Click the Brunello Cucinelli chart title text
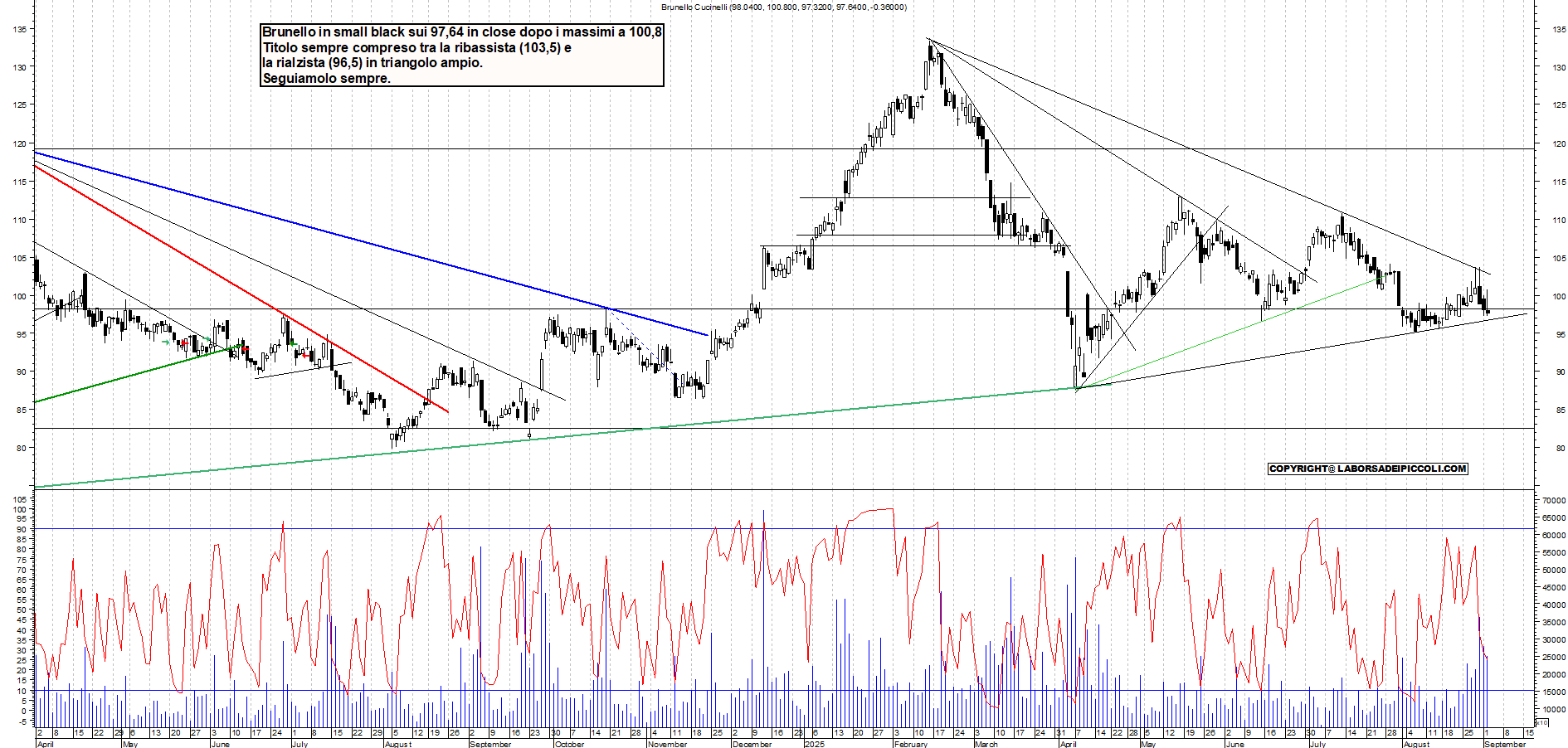The width and height of the screenshot is (1568, 748). pos(784,7)
